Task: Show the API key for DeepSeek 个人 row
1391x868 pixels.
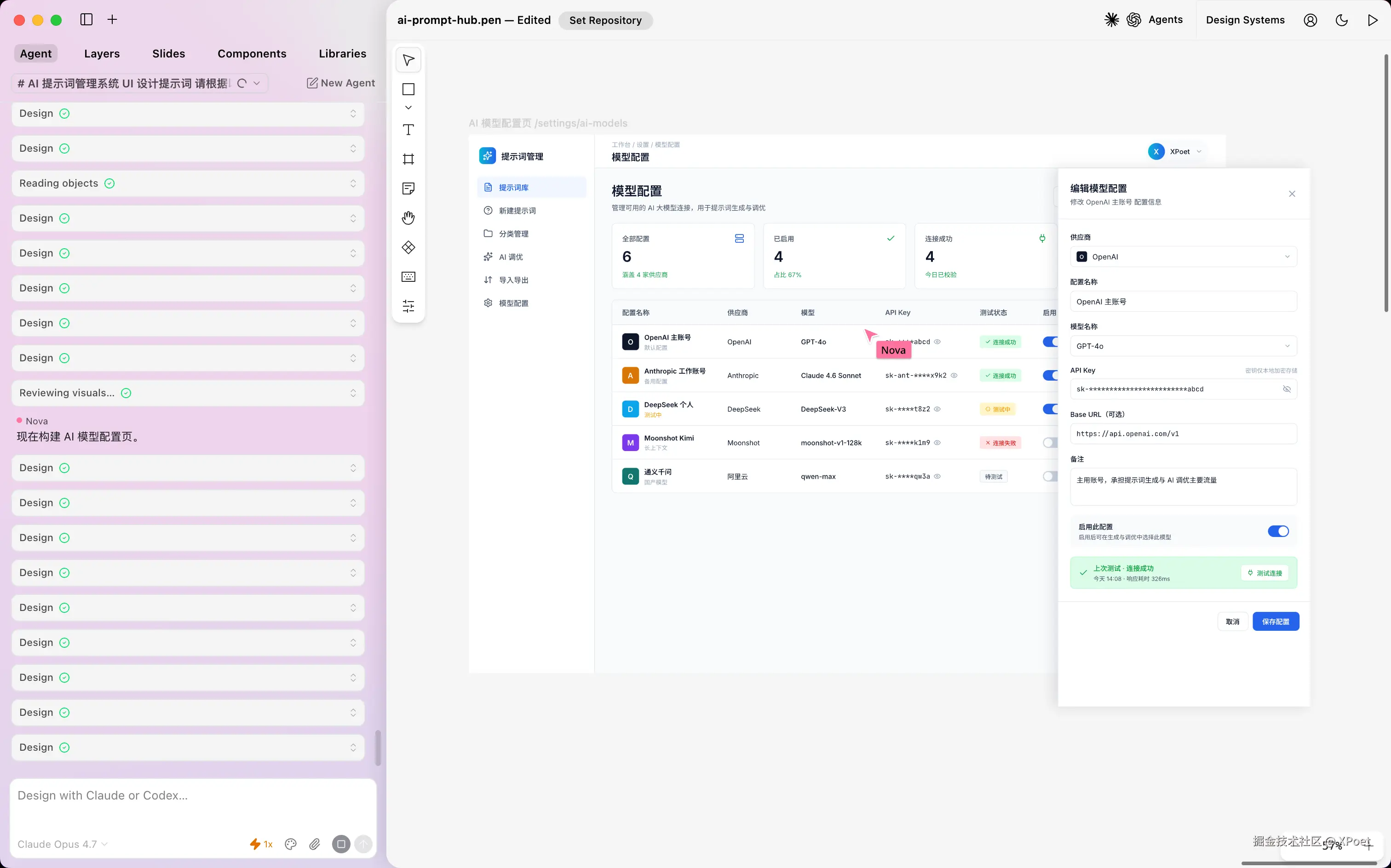Action: coord(937,409)
